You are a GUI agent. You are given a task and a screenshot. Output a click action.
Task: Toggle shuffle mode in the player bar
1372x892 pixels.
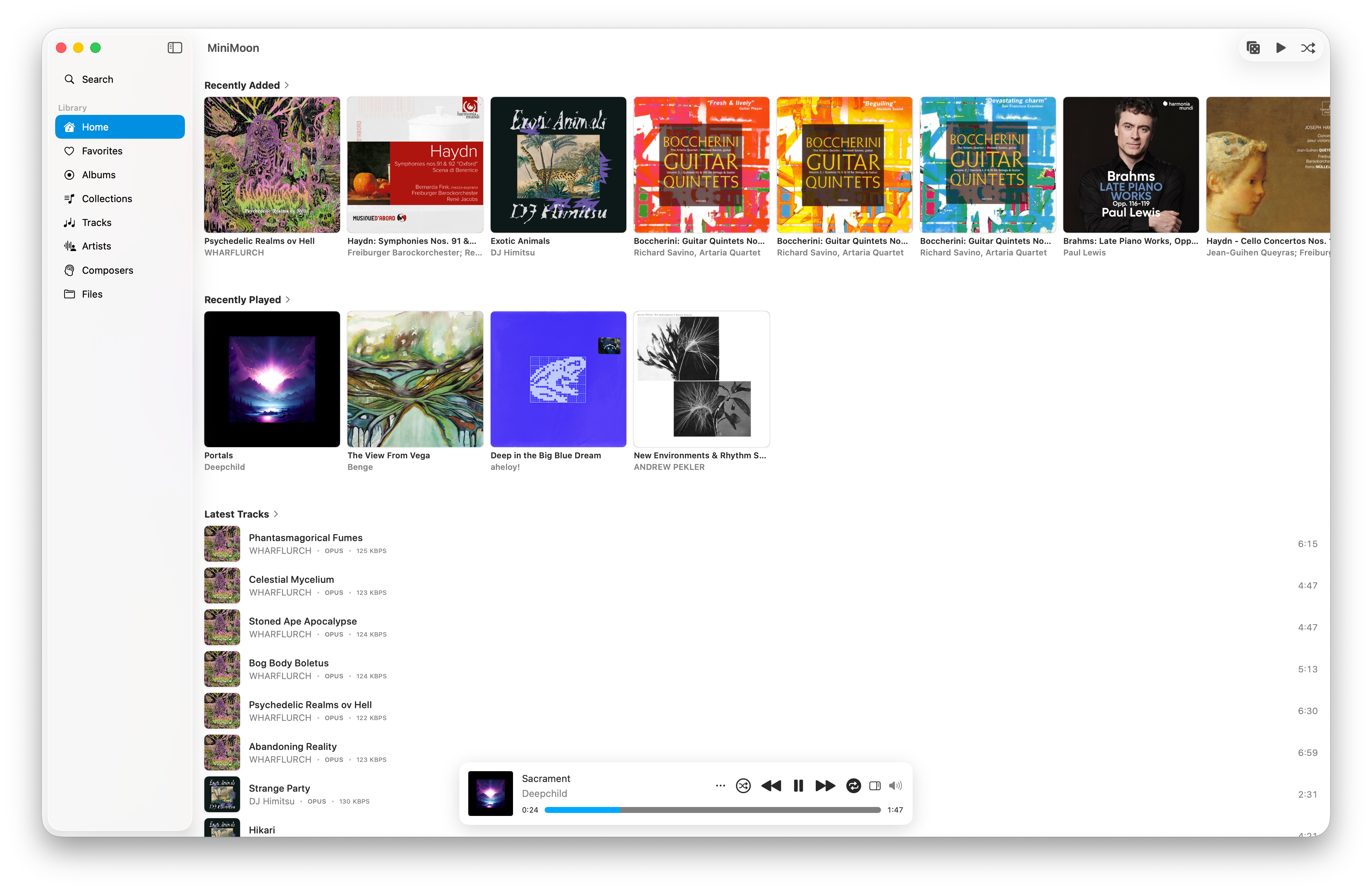point(743,785)
